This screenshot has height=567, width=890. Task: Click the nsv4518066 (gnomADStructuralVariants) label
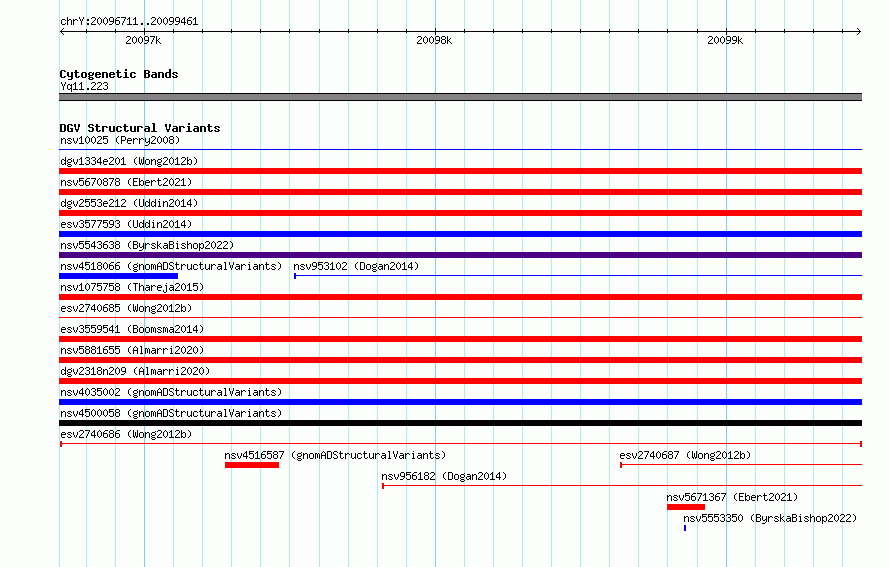click(x=171, y=266)
